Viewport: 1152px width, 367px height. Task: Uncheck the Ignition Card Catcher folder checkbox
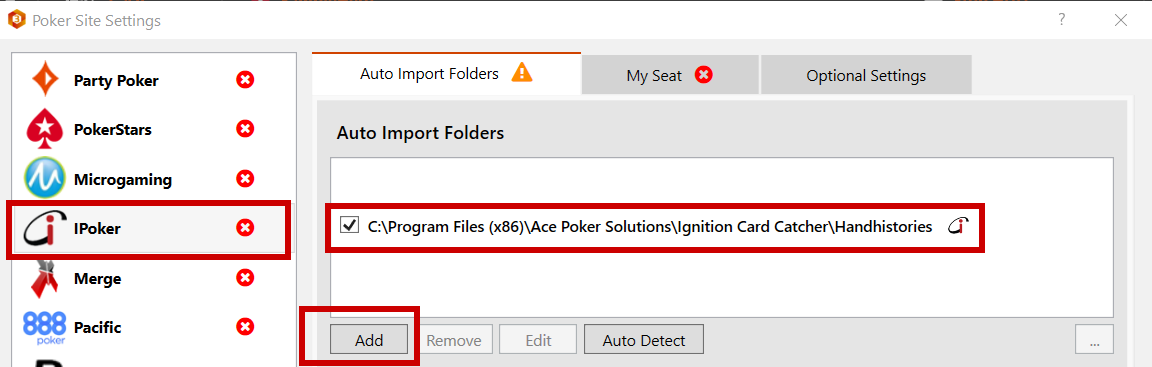tap(350, 226)
